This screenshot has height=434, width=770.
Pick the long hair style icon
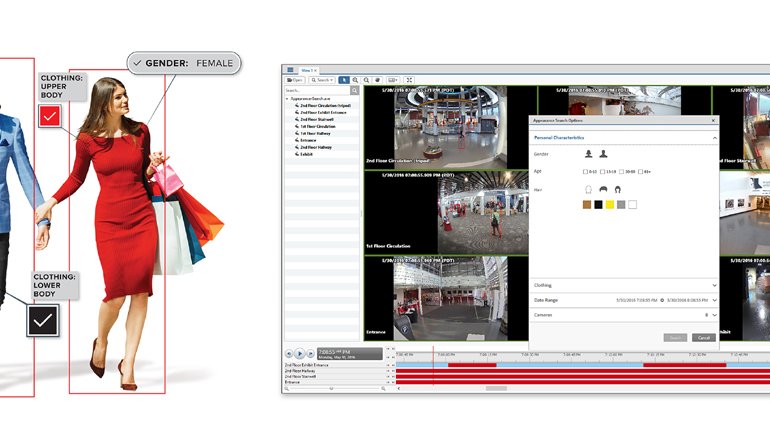[x=617, y=188]
